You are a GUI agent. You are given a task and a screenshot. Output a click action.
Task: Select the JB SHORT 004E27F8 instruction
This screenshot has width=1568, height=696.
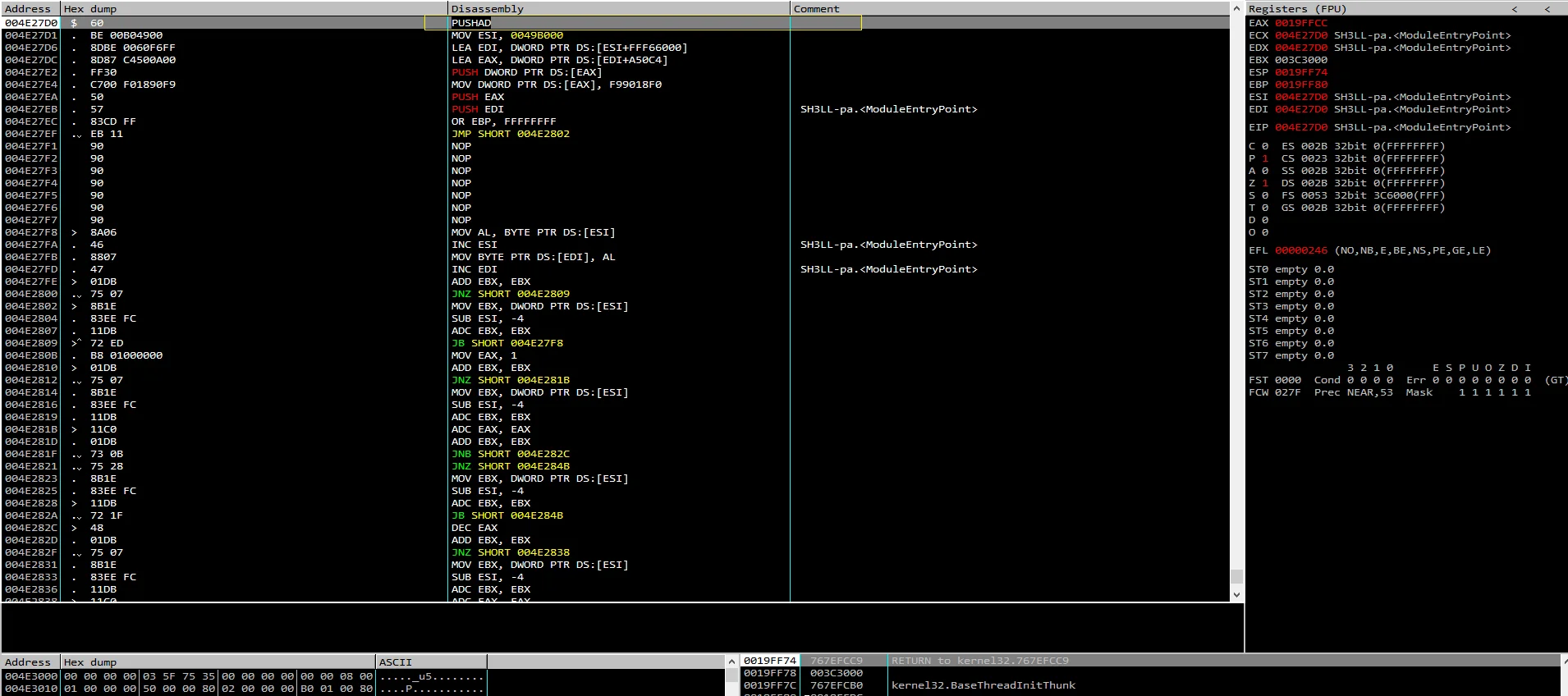[507, 343]
